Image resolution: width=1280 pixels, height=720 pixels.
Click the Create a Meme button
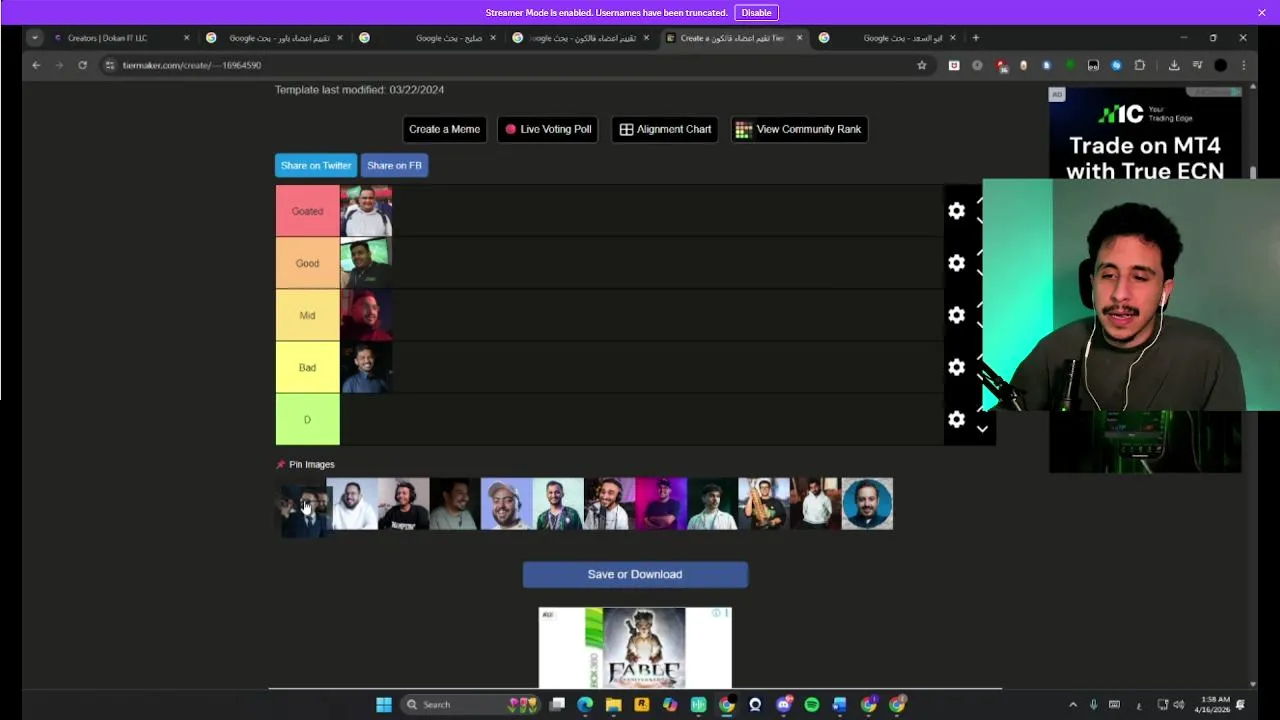pyautogui.click(x=444, y=129)
